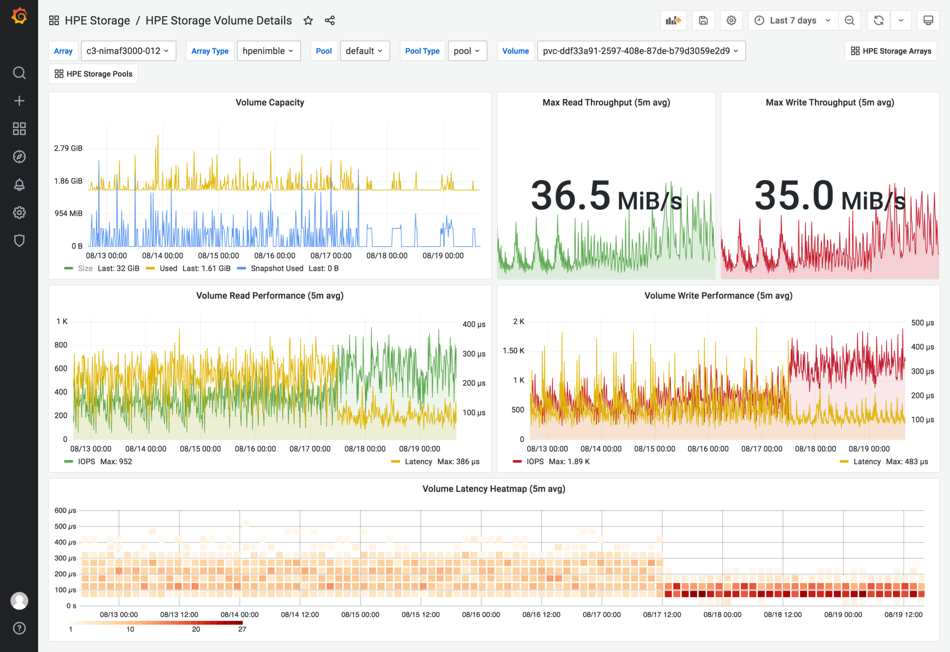Open the Array c3-nimaf3000-012 dropdown

(x=128, y=51)
